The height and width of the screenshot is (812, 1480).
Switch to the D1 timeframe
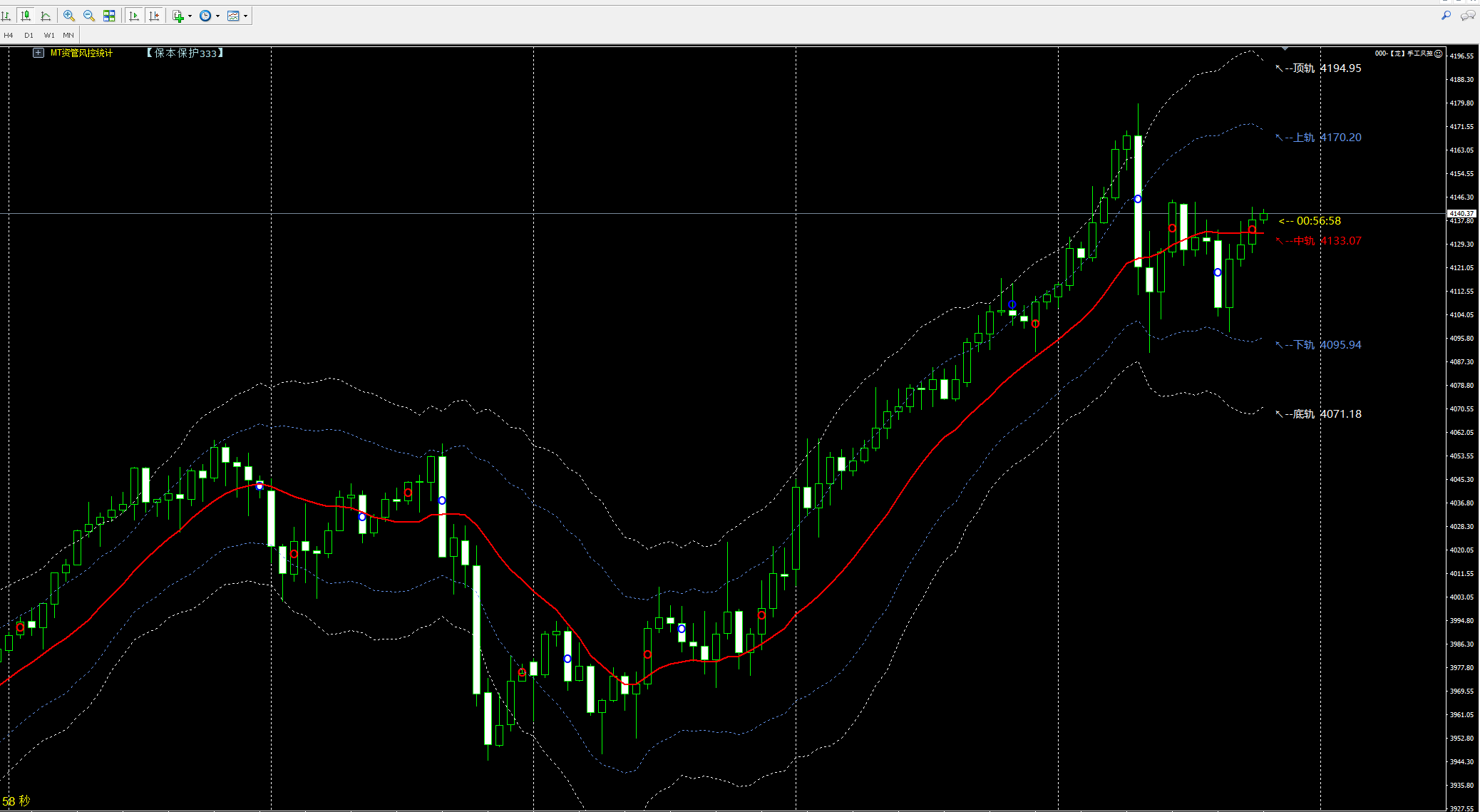(29, 35)
